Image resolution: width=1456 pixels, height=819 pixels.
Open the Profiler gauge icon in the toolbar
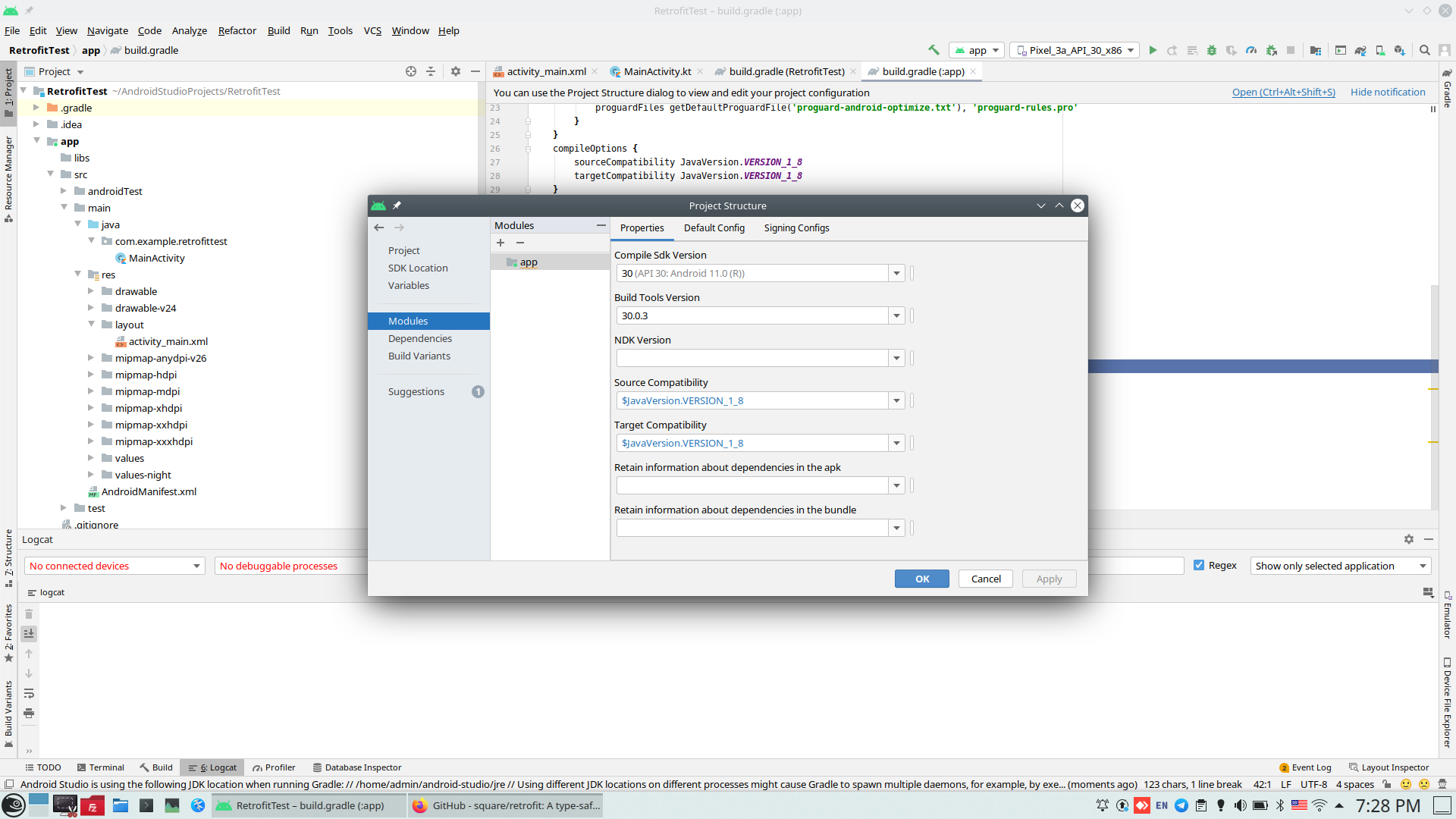1251,50
